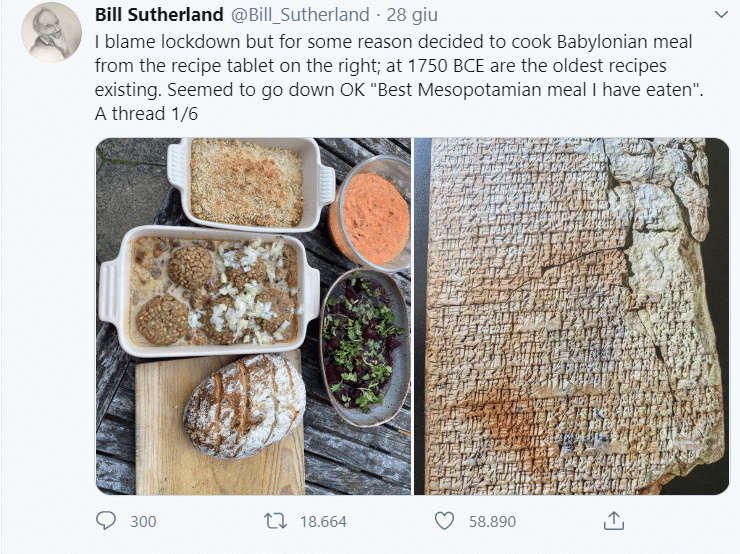This screenshot has width=740, height=554.
Task: Click the share upload arrow icon
Action: pyautogui.click(x=615, y=521)
